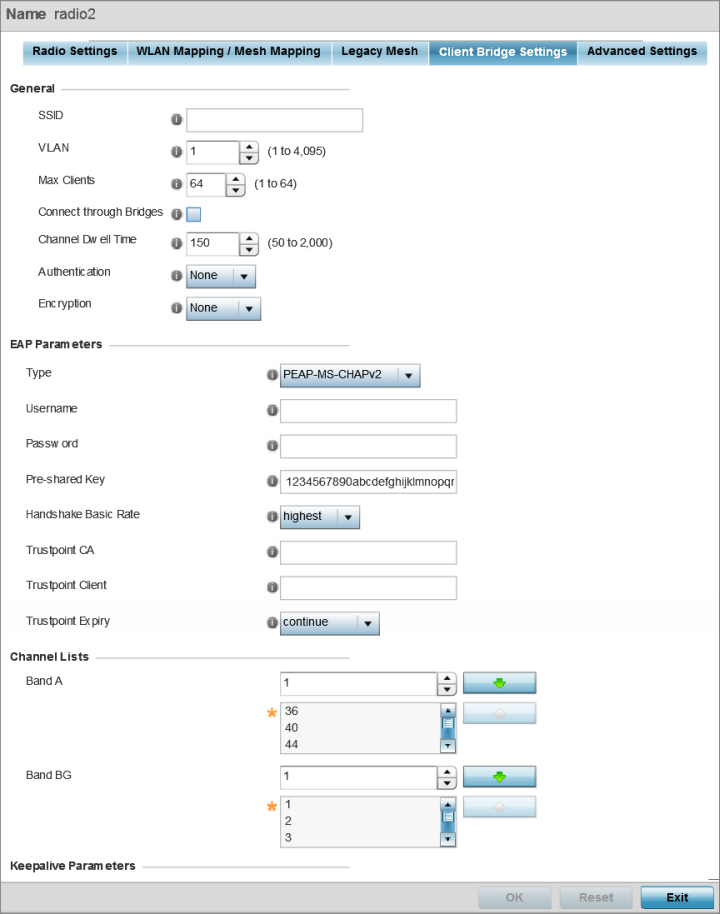The image size is (720, 914).
Task: Click the Max Clients value field
Action: tap(206, 185)
